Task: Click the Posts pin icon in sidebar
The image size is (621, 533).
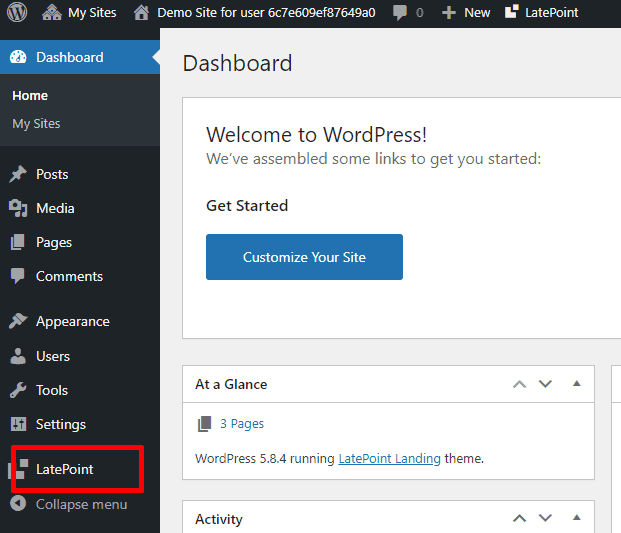Action: coord(18,174)
